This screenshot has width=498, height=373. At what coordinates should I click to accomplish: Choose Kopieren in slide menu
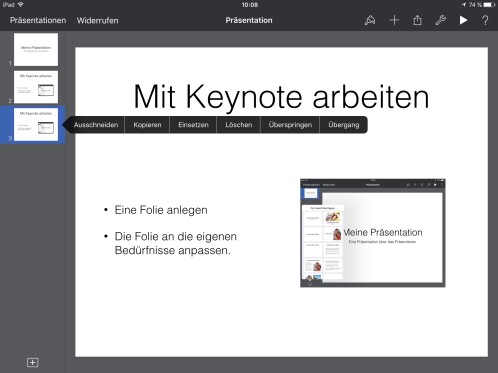pyautogui.click(x=147, y=125)
